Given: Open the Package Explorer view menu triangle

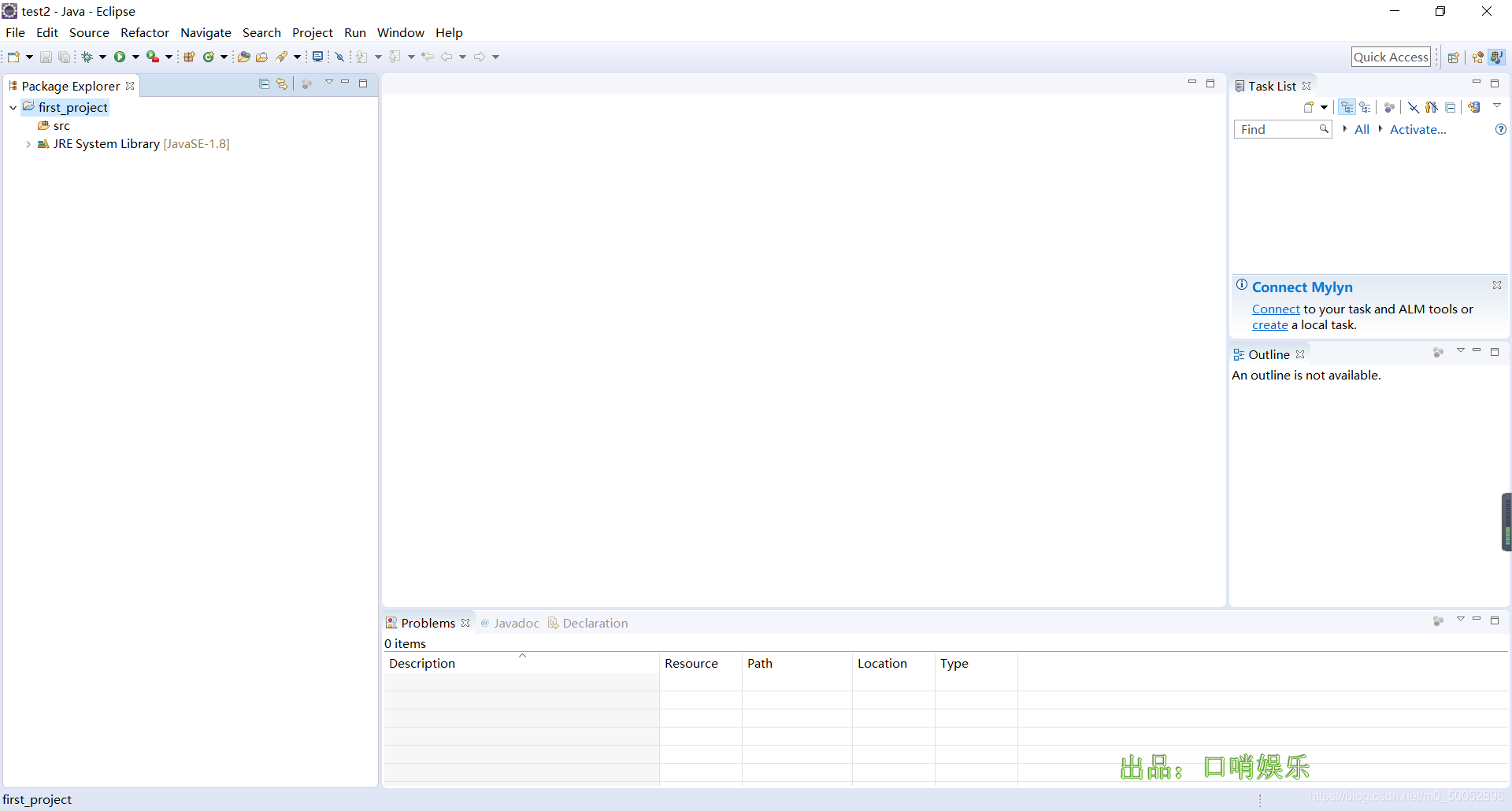Looking at the screenshot, I should (x=328, y=82).
